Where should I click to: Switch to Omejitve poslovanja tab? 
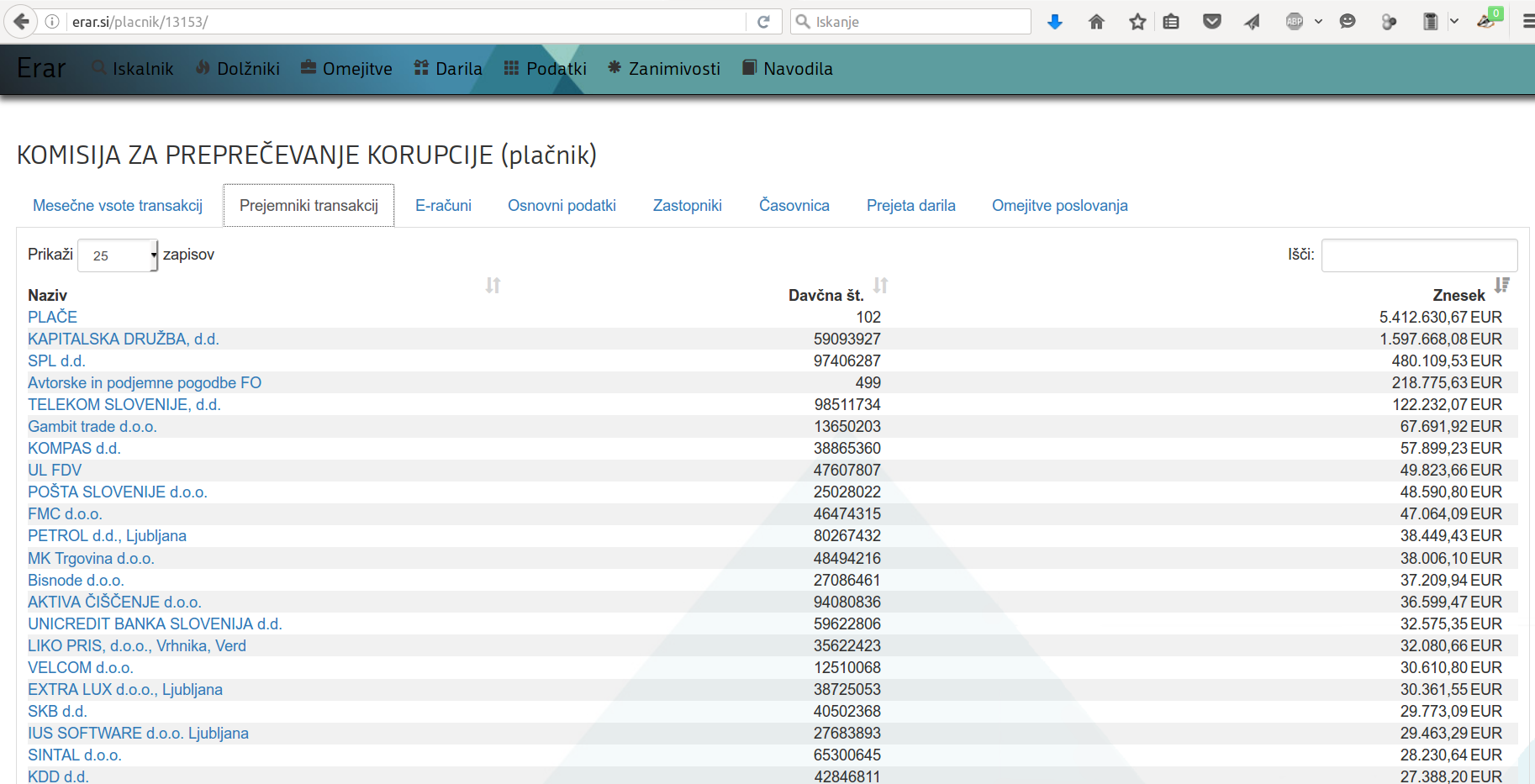[x=1059, y=206]
